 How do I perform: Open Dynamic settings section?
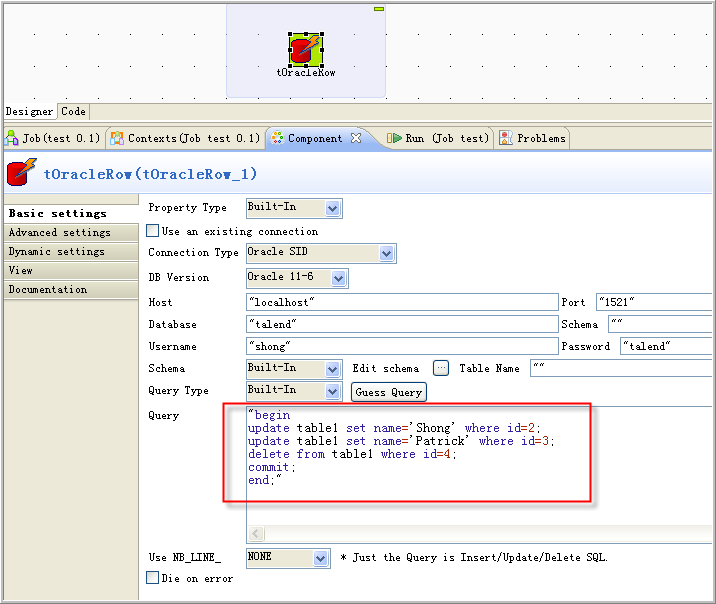click(71, 252)
